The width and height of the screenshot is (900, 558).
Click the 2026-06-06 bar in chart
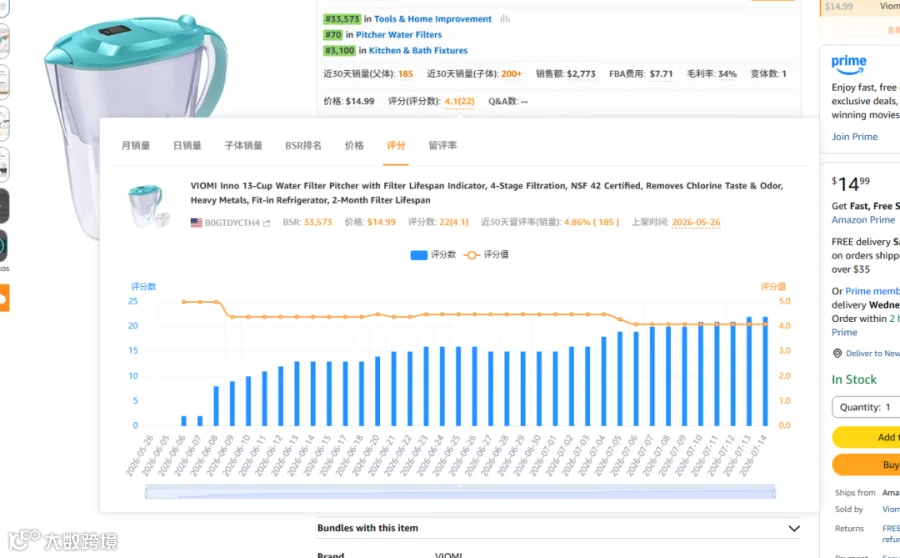(x=184, y=421)
